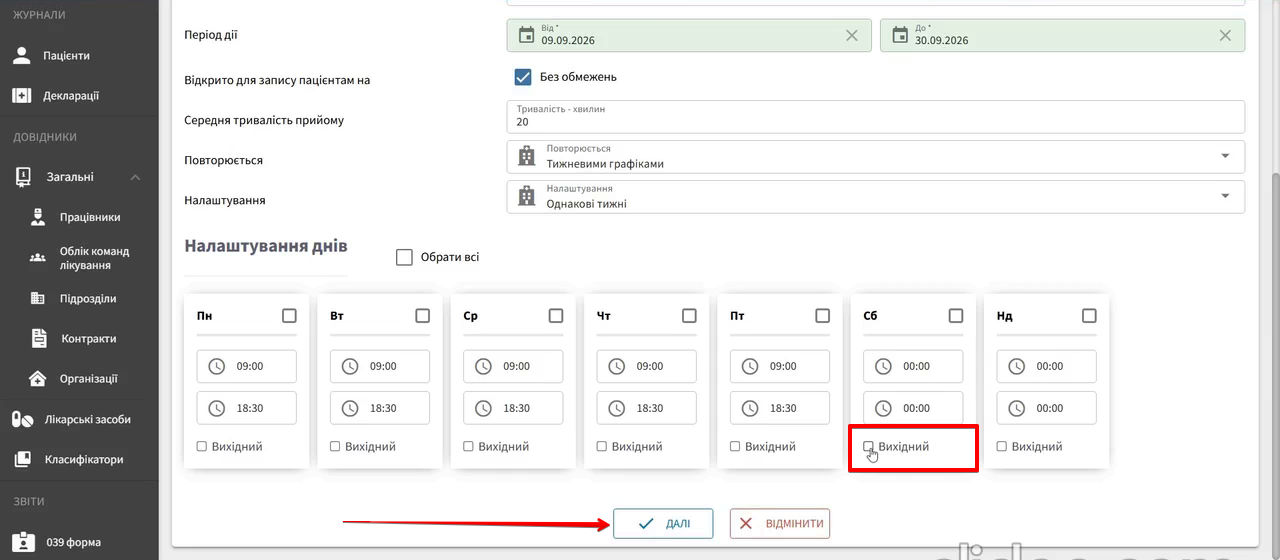Click the Класифікатори library icon
The width and height of the screenshot is (1280, 560).
(x=22, y=460)
